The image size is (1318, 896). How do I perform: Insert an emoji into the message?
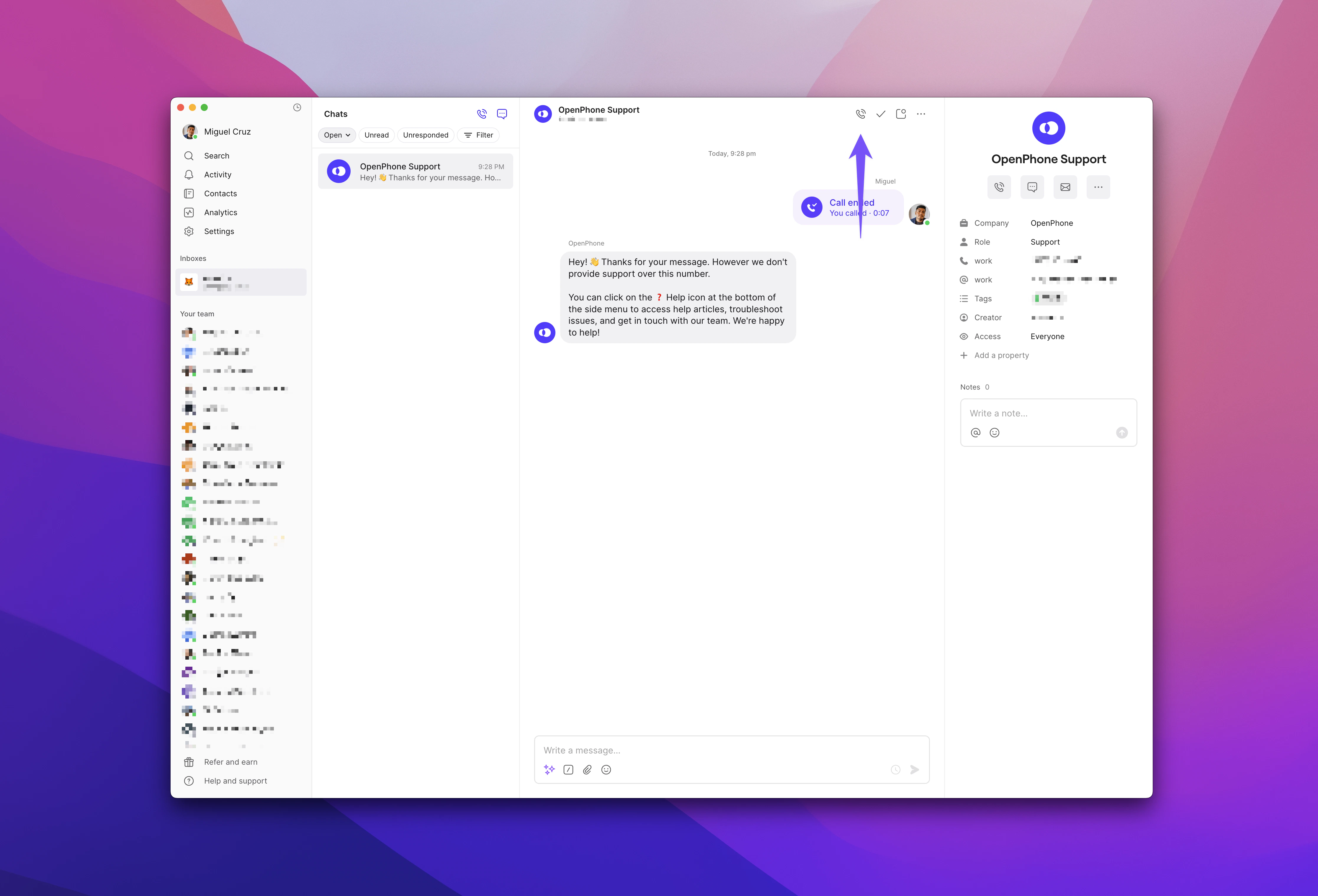(606, 770)
